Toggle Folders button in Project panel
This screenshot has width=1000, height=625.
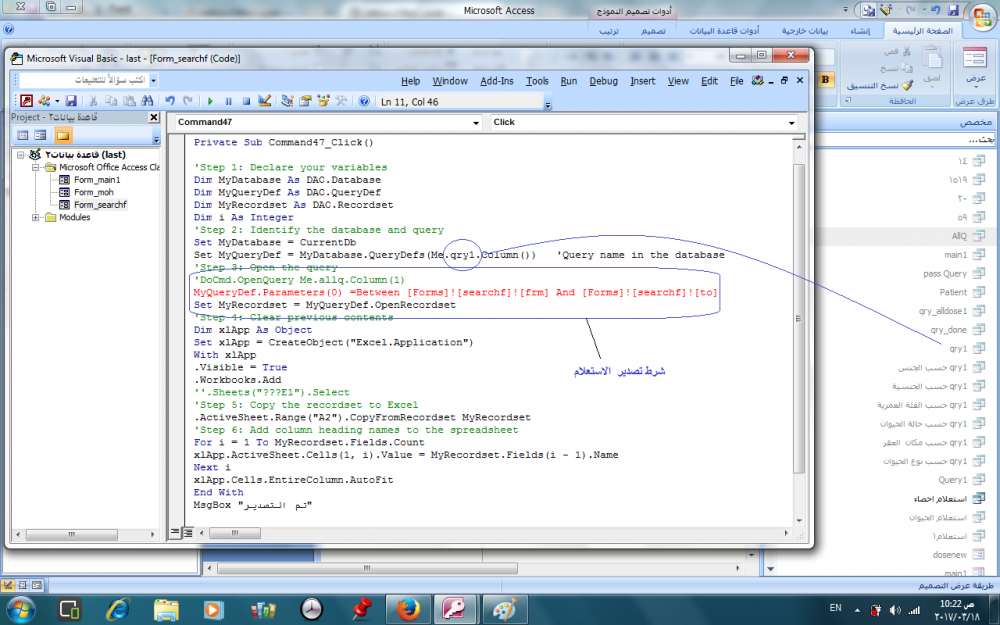tap(62, 135)
